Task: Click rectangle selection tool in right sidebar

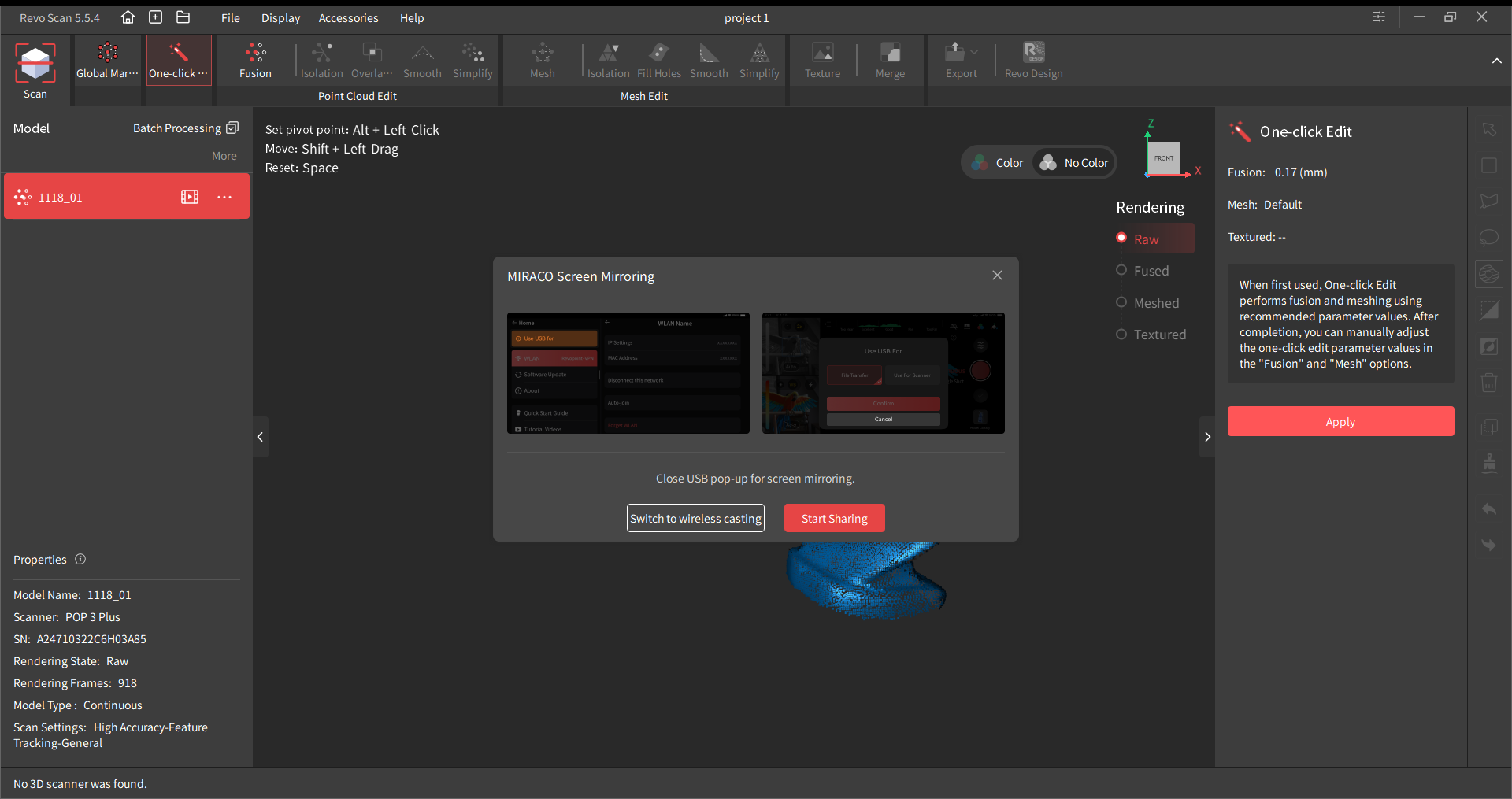Action: pyautogui.click(x=1488, y=165)
